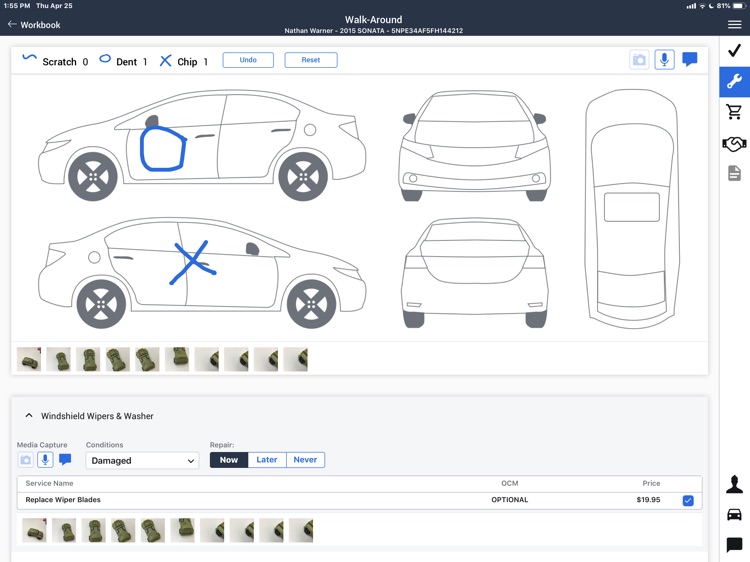Set repair to Never
This screenshot has height=562, width=750.
pyautogui.click(x=305, y=460)
